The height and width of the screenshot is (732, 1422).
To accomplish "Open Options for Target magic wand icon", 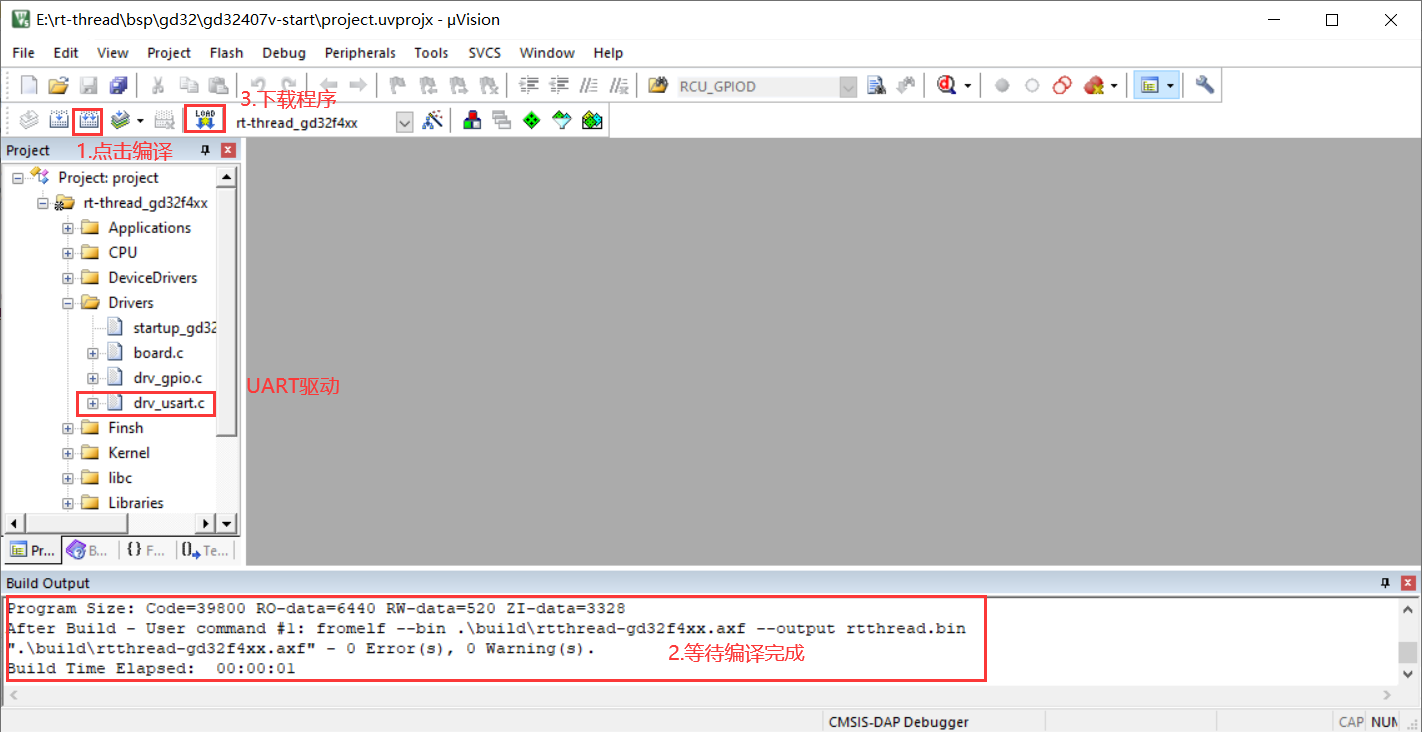I will coord(433,121).
